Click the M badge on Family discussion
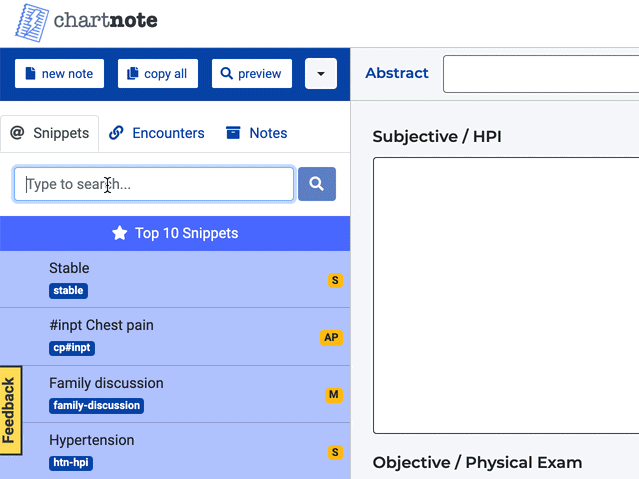 coord(334,395)
